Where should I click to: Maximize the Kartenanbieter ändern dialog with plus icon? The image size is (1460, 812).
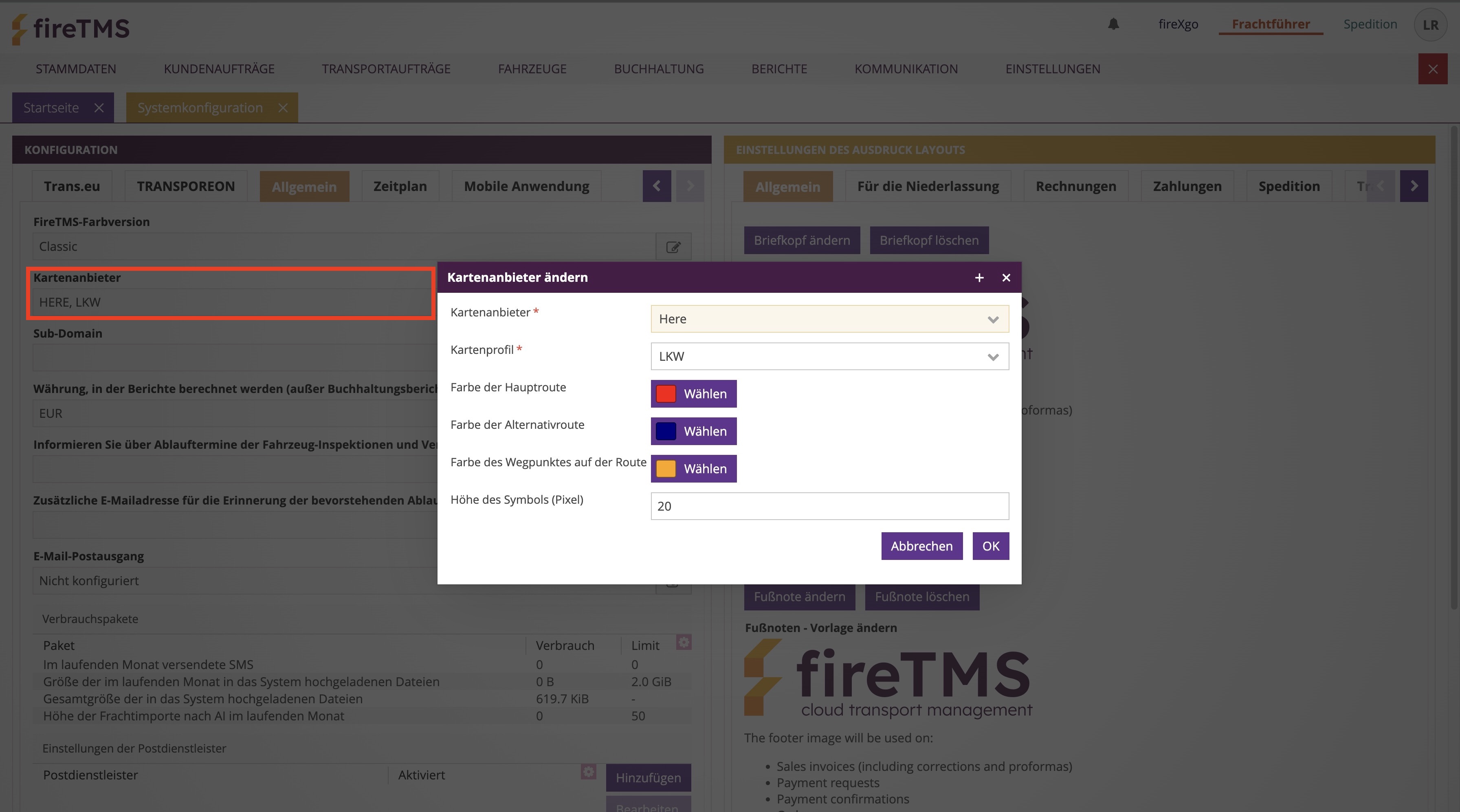(979, 278)
